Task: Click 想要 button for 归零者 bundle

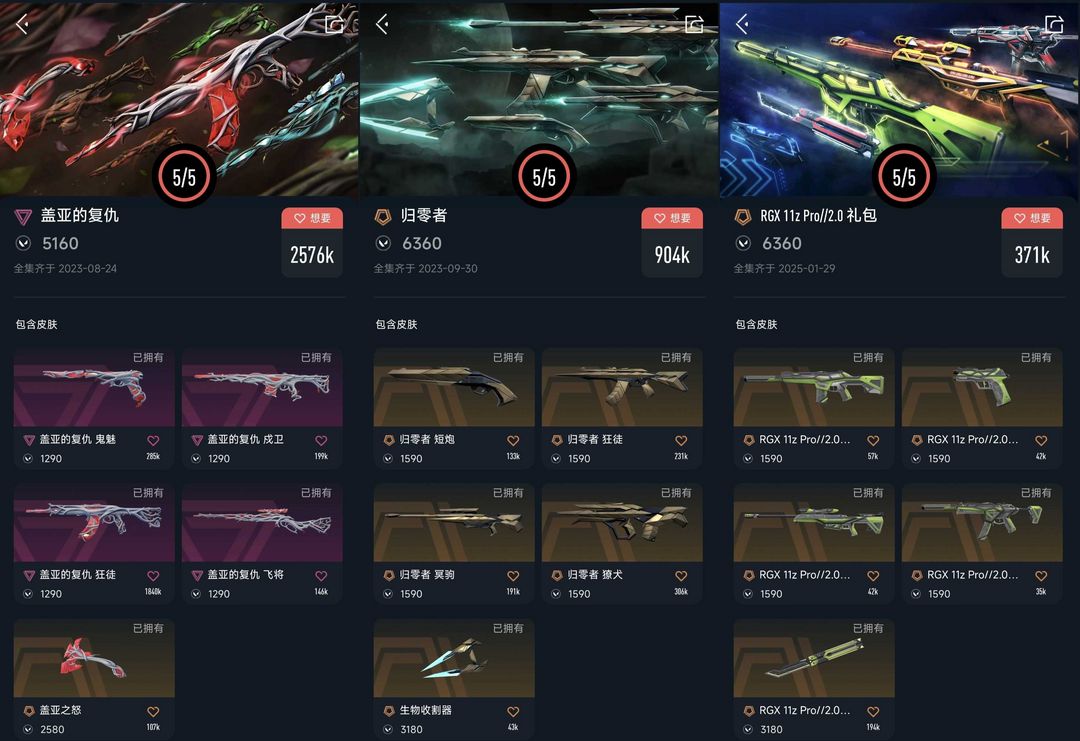Action: coord(672,218)
